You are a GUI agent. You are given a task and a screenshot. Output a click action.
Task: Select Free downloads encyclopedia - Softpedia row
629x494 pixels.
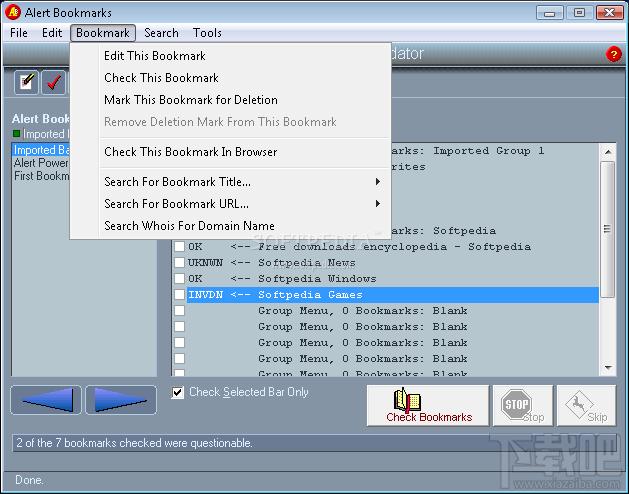pyautogui.click(x=393, y=246)
